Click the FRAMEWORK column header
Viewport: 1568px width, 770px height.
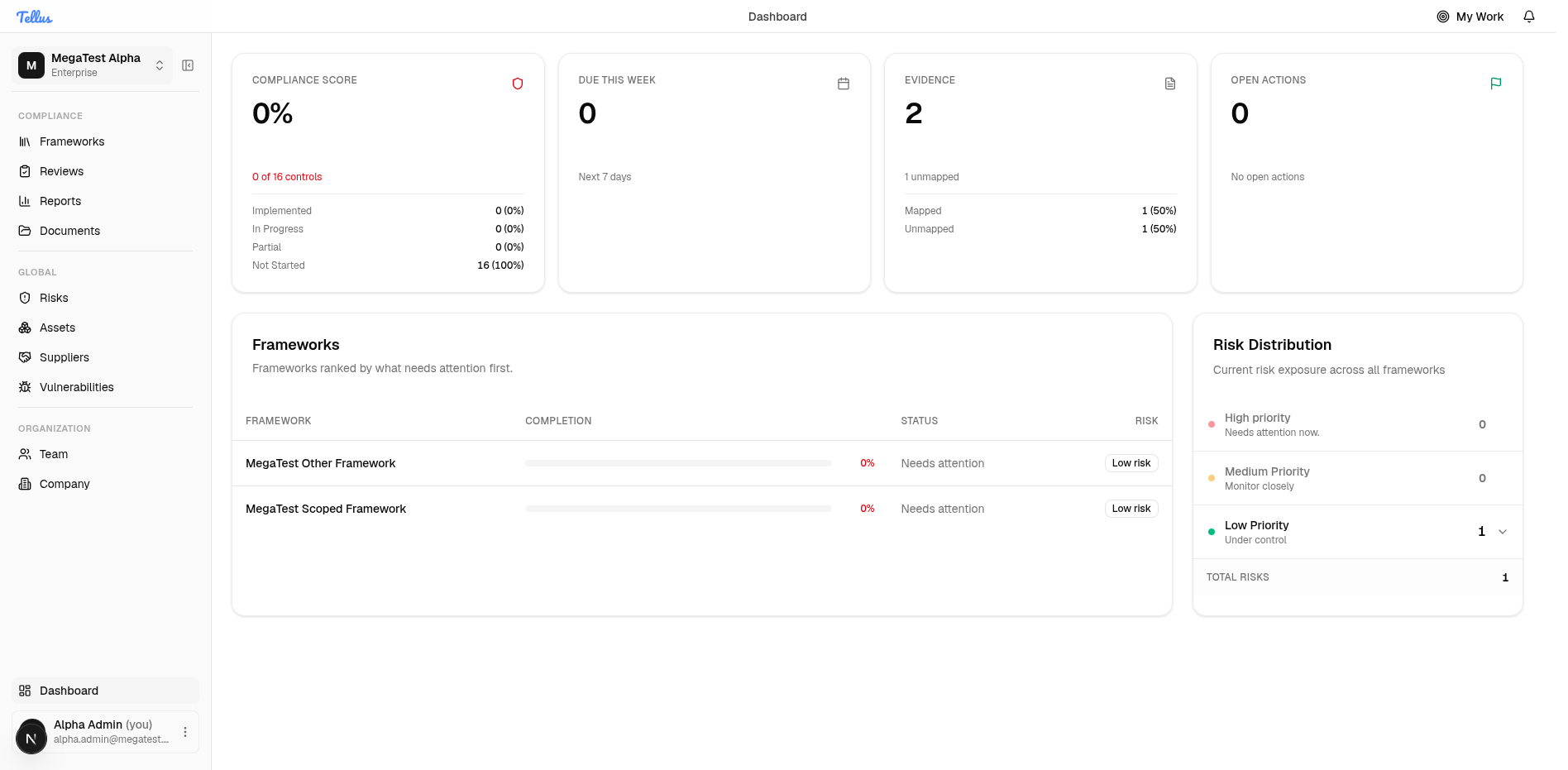[278, 421]
